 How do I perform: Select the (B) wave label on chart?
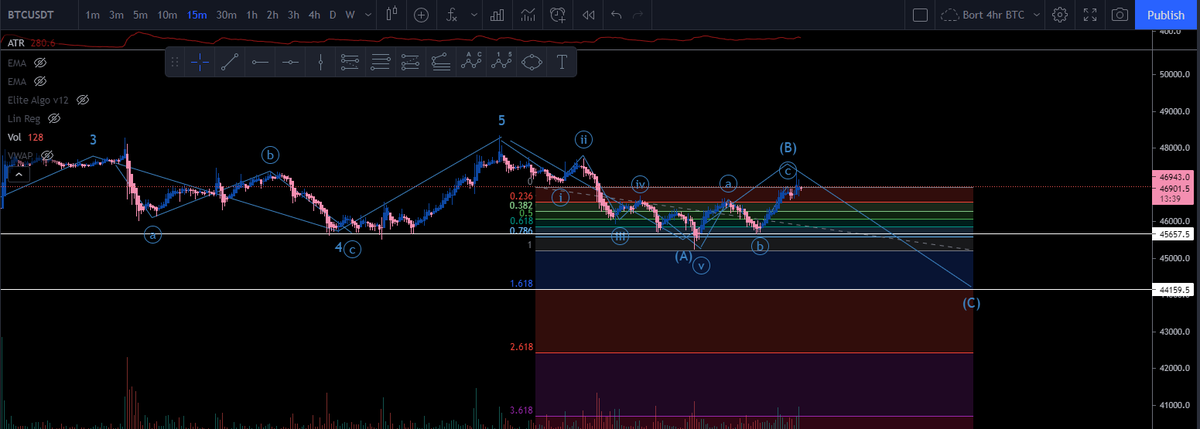[788, 148]
